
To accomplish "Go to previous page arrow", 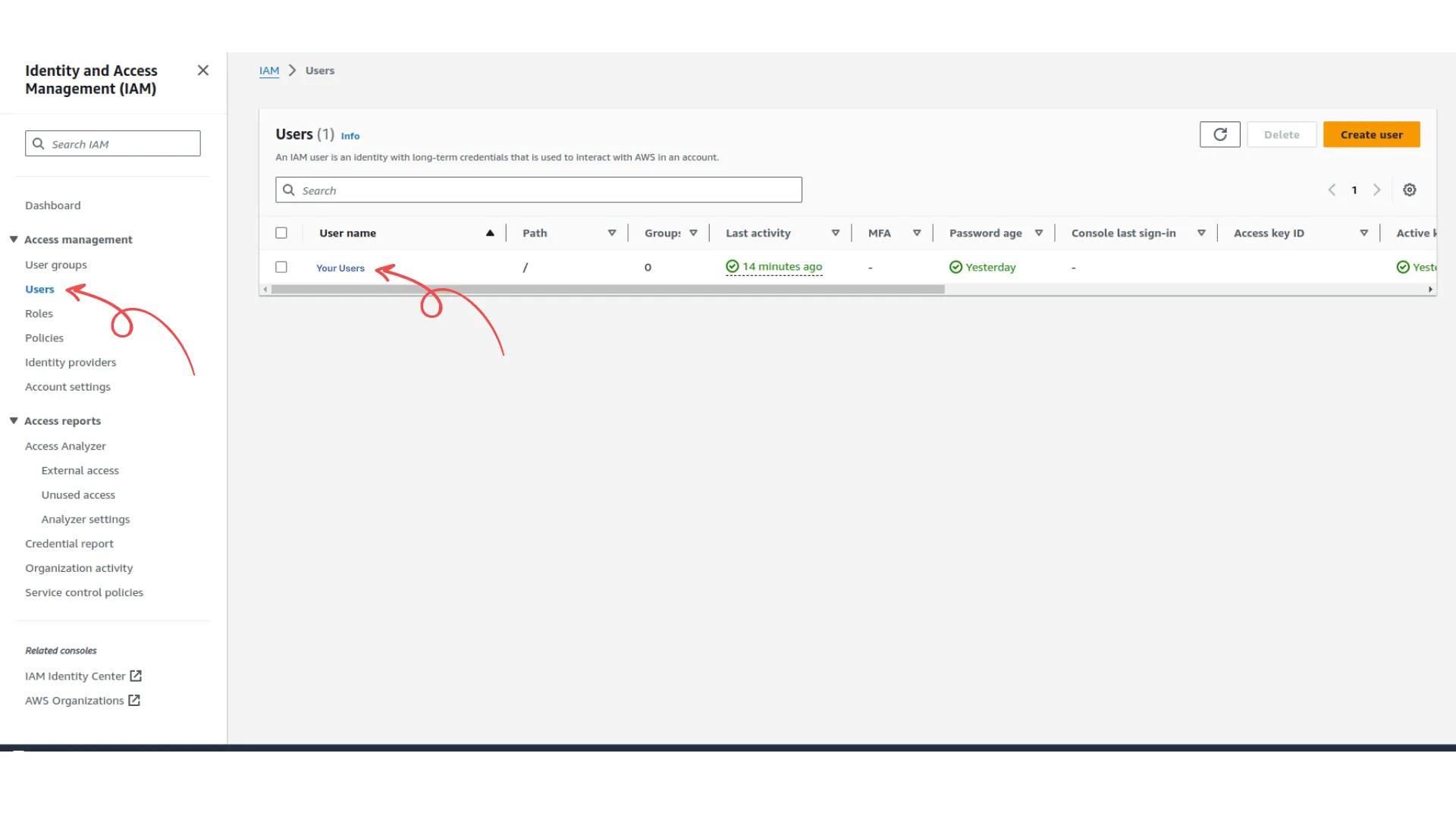I will point(1332,190).
